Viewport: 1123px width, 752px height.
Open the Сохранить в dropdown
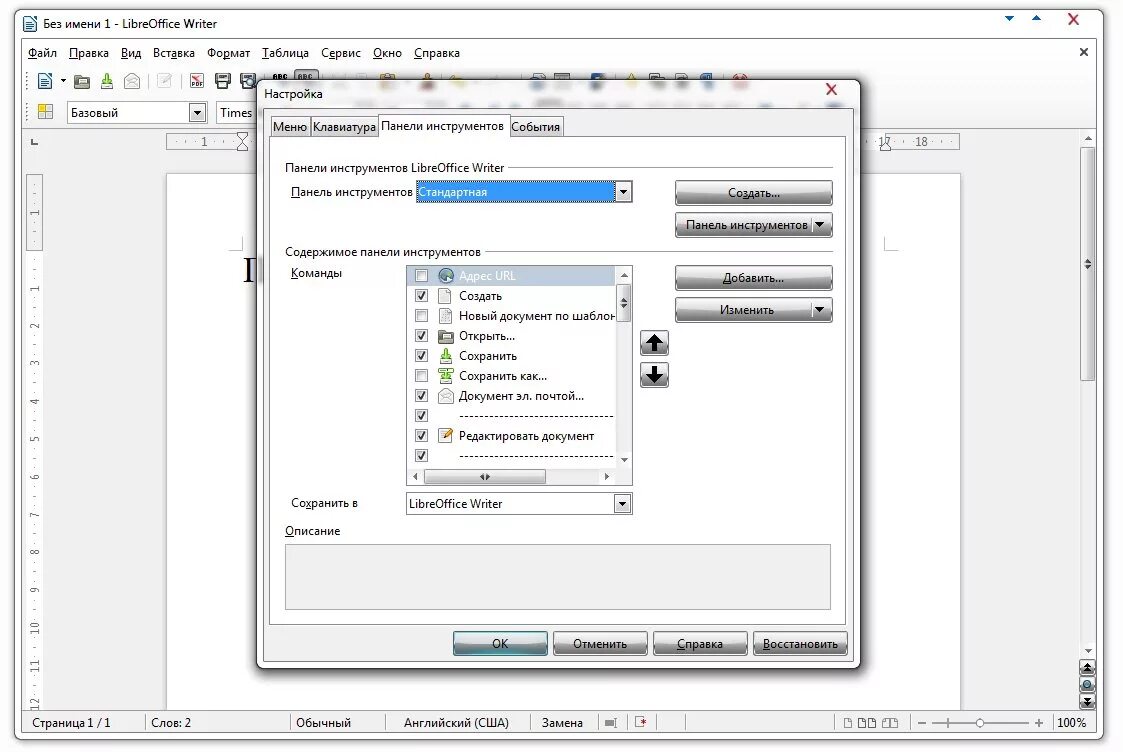pos(624,503)
